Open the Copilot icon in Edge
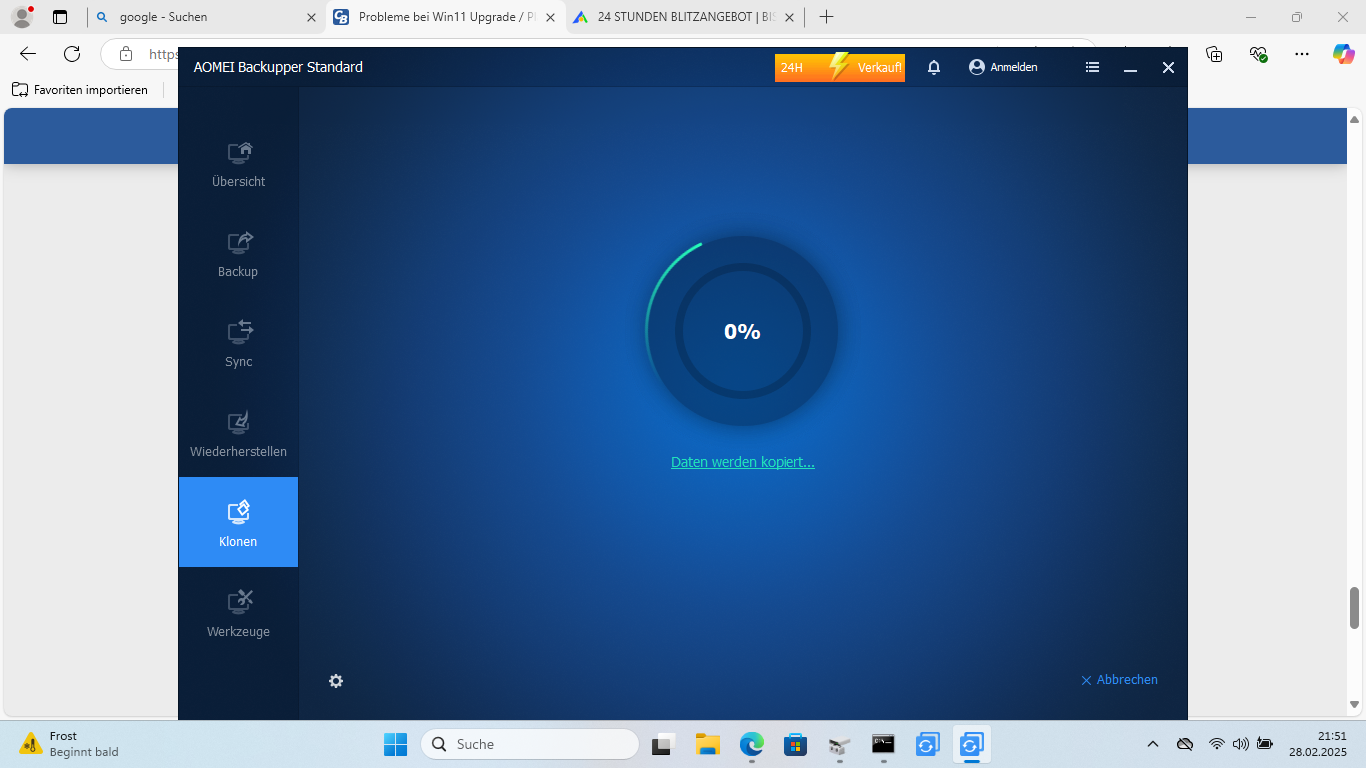 [x=1343, y=54]
